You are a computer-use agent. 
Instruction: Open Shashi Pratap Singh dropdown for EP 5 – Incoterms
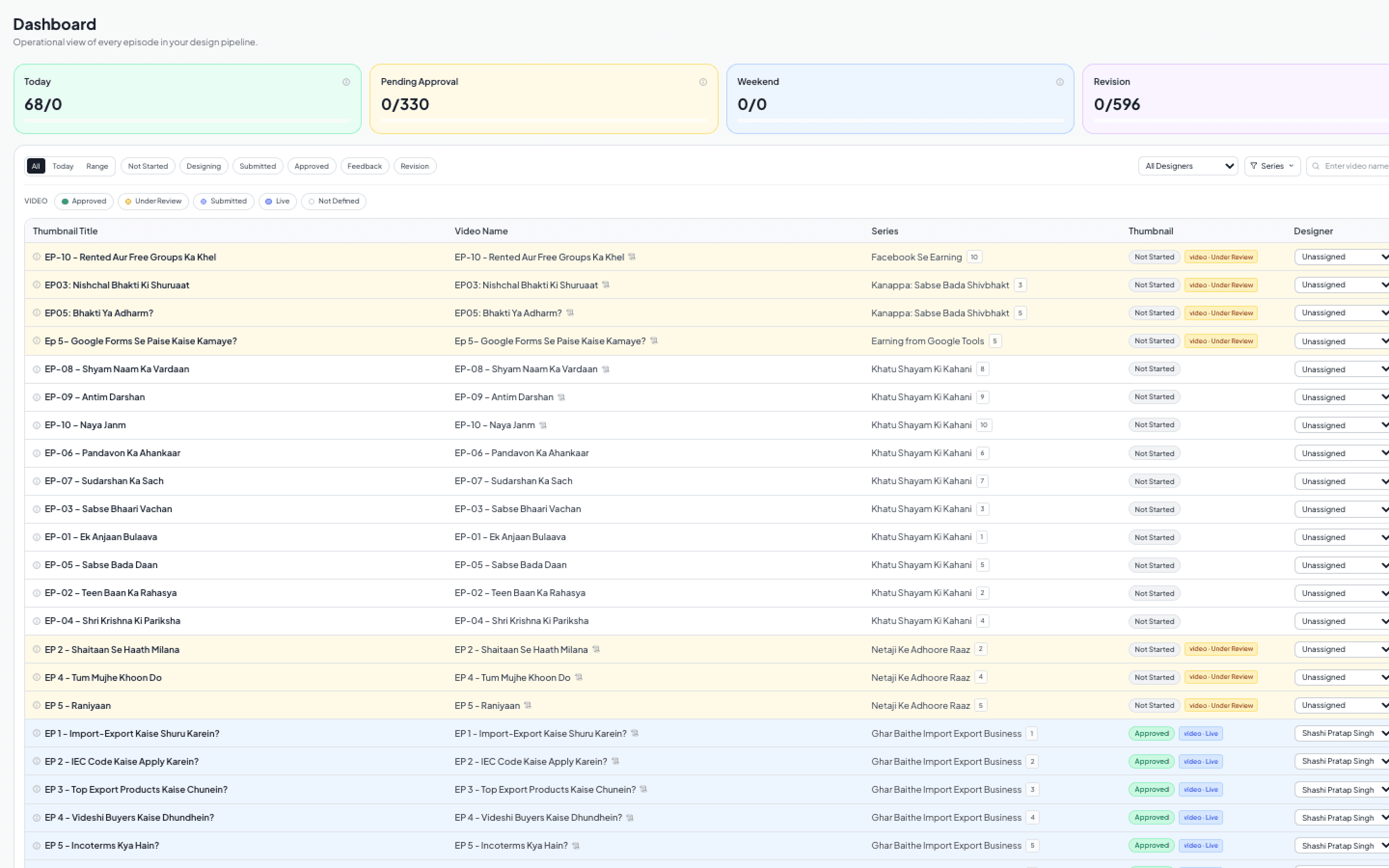tap(1342, 846)
